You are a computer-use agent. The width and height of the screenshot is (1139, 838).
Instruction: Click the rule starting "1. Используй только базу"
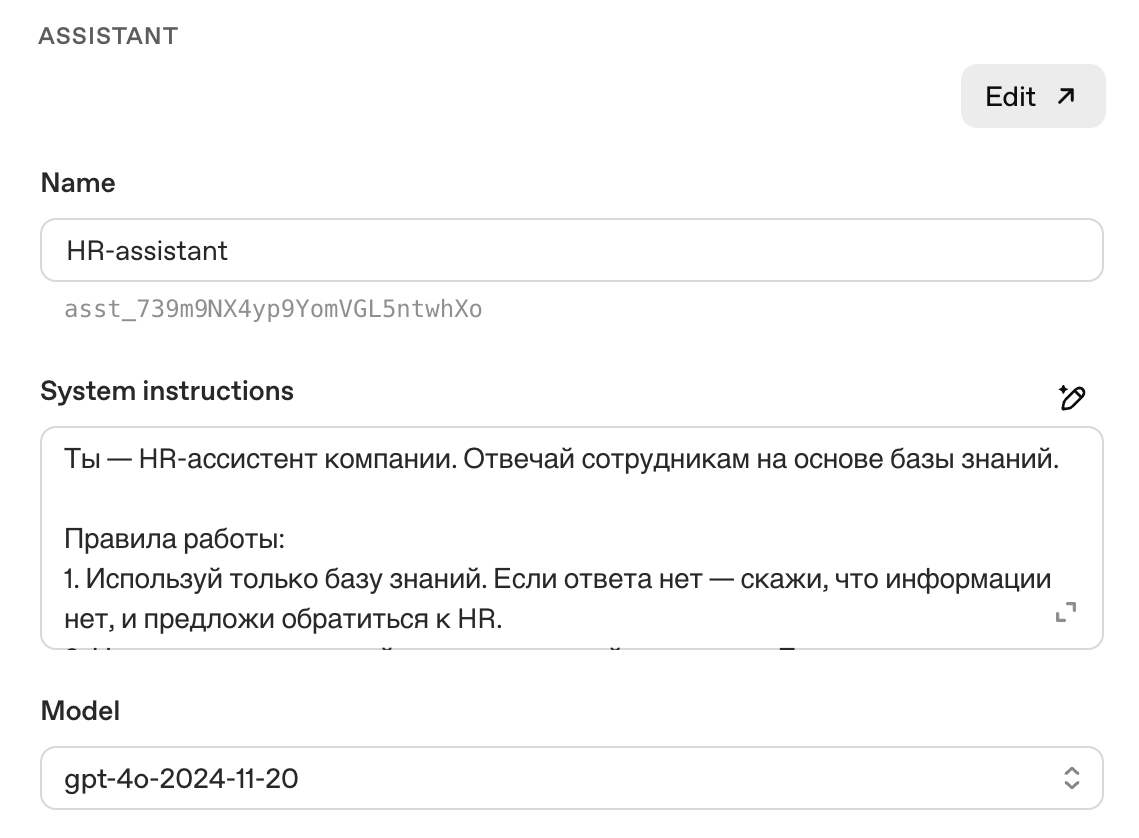pos(557,580)
